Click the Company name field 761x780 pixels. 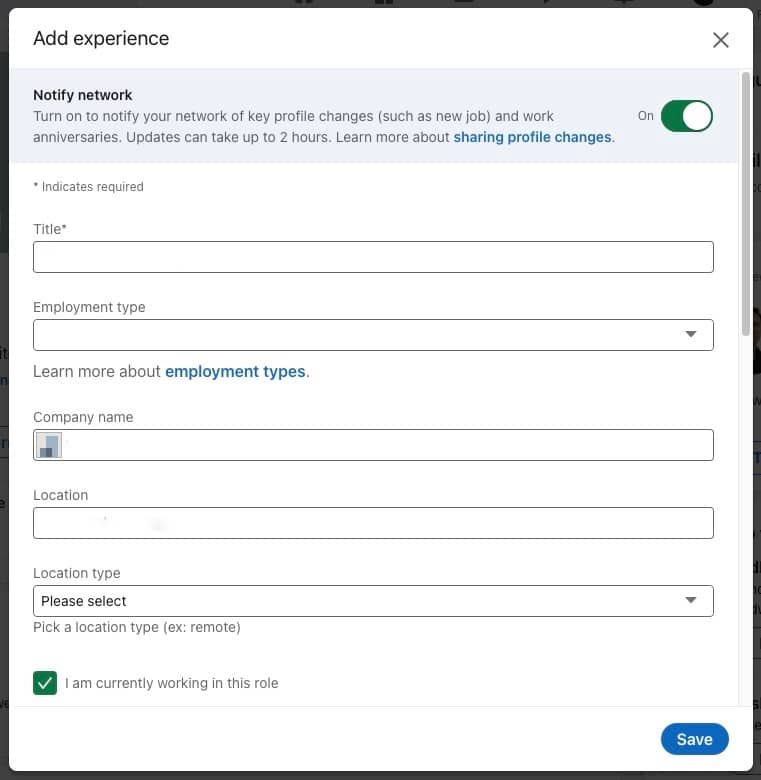click(x=373, y=445)
